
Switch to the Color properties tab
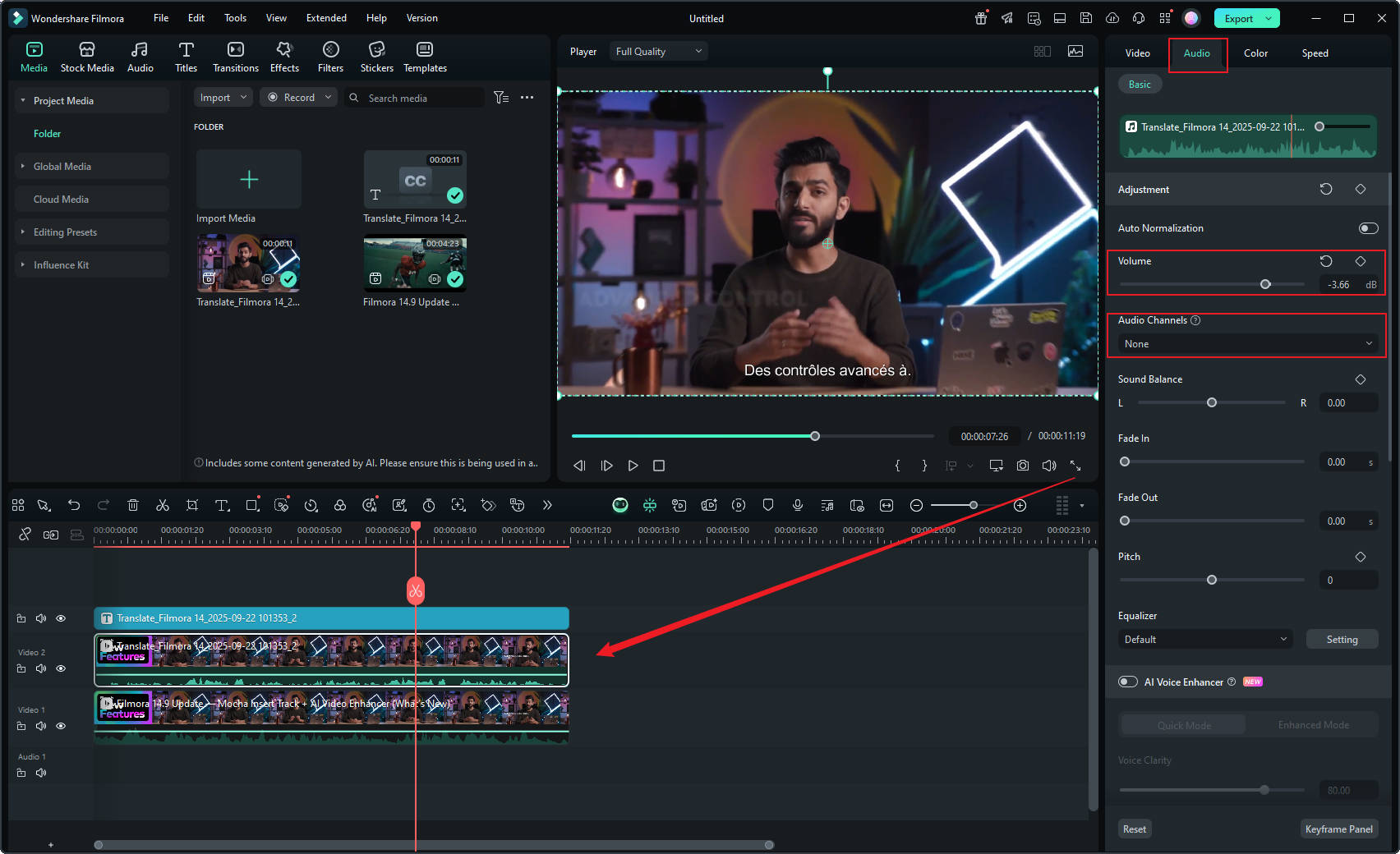[1255, 53]
